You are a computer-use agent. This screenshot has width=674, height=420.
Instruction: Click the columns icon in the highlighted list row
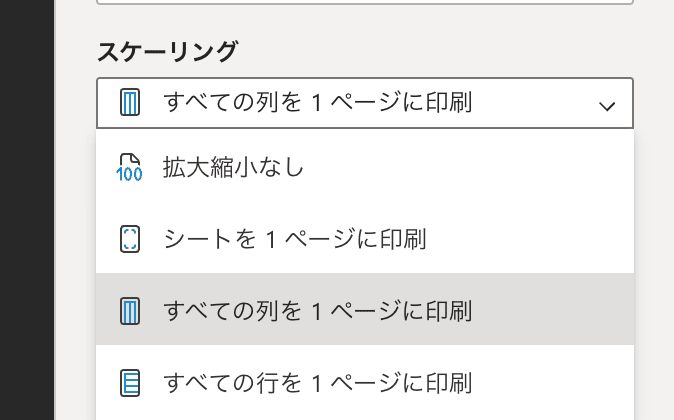[129, 310]
